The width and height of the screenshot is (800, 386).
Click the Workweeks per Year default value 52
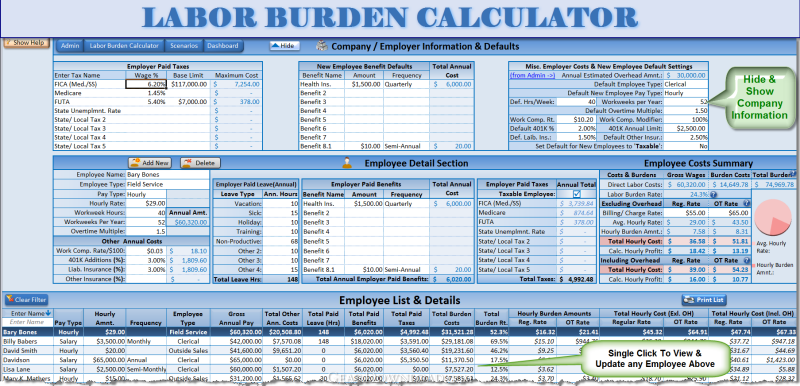(x=686, y=101)
